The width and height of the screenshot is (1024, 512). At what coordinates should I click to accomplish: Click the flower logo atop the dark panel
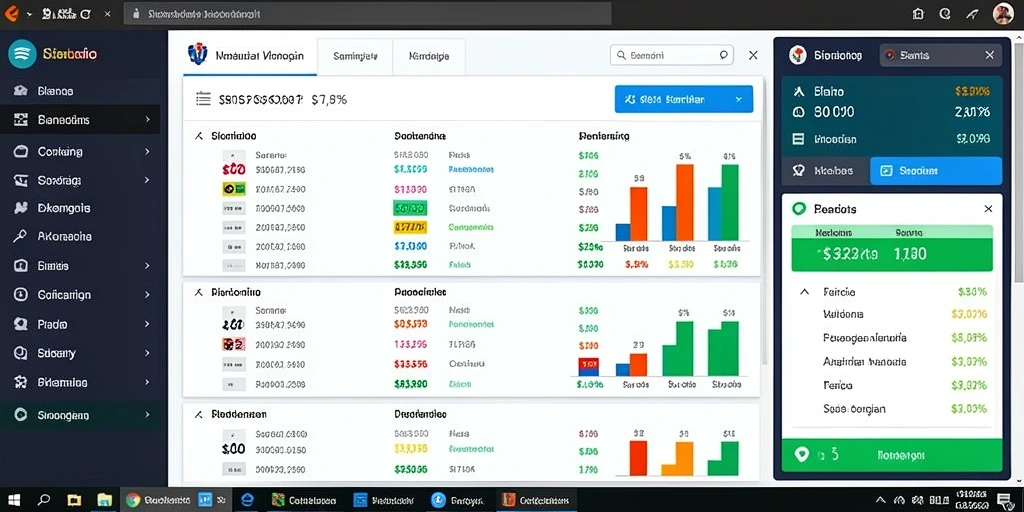click(796, 56)
